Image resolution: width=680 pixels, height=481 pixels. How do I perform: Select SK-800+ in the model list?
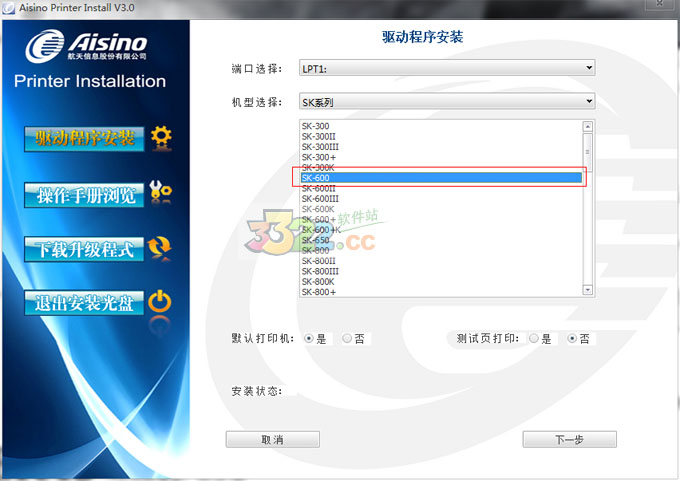[x=441, y=292]
